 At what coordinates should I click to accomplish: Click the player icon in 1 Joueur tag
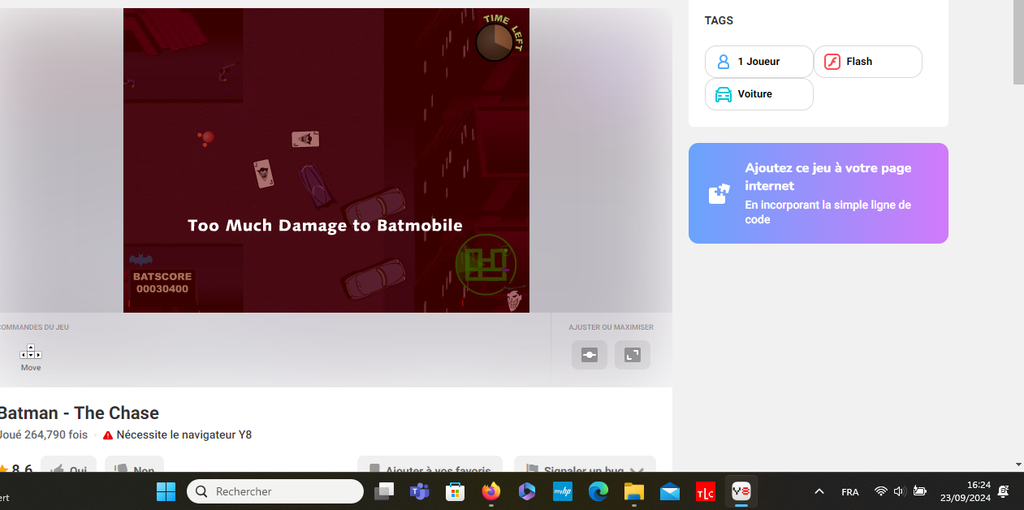724,61
